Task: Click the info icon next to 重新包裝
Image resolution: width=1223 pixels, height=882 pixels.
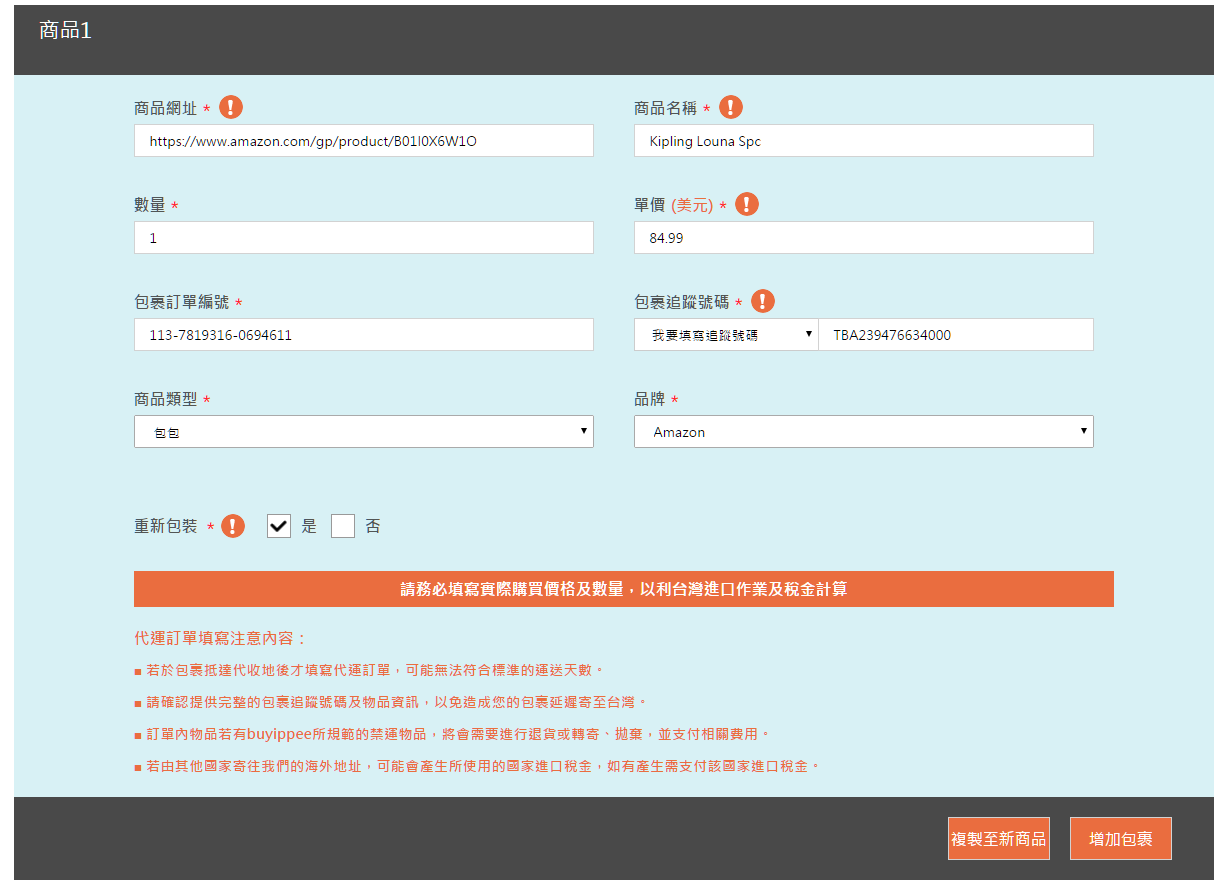Action: point(233,525)
